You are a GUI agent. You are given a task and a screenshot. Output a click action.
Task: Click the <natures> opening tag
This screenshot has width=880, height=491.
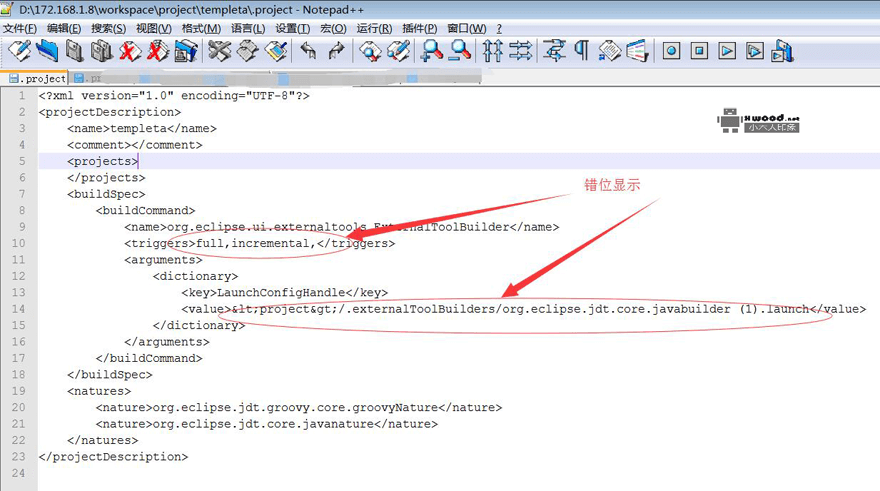point(99,391)
